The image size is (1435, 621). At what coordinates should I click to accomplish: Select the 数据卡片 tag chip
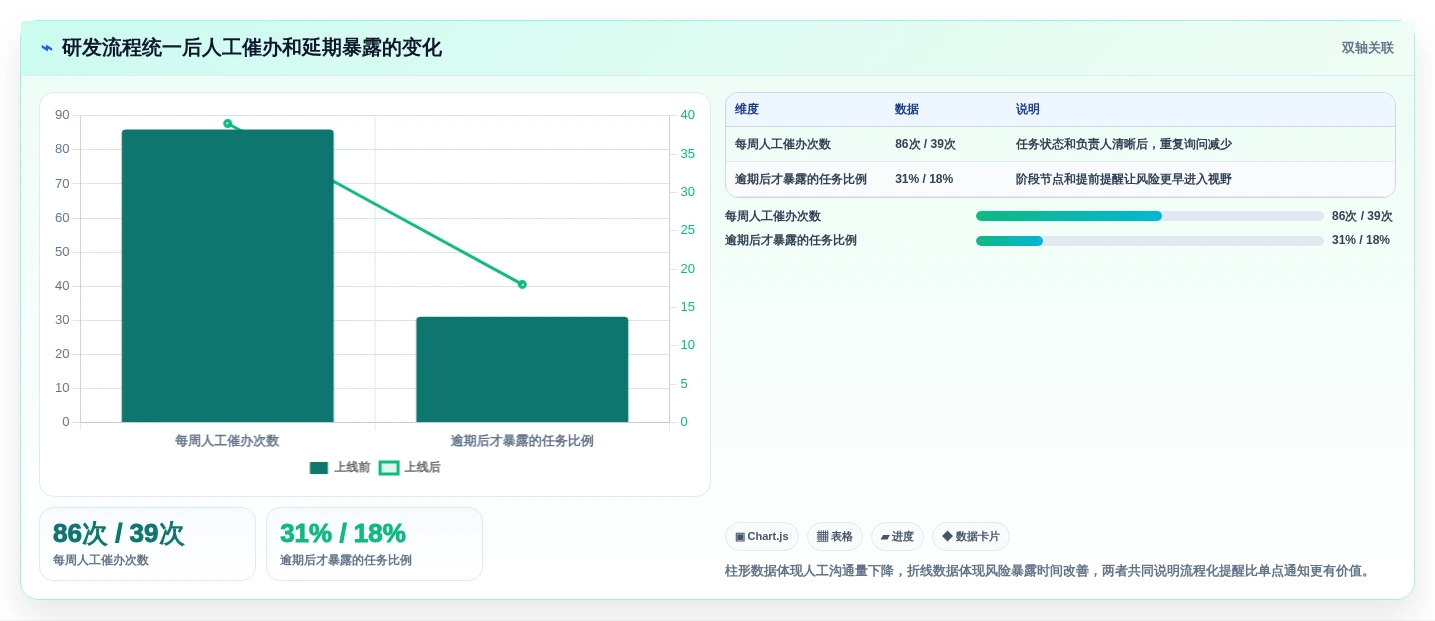pyautogui.click(x=971, y=537)
